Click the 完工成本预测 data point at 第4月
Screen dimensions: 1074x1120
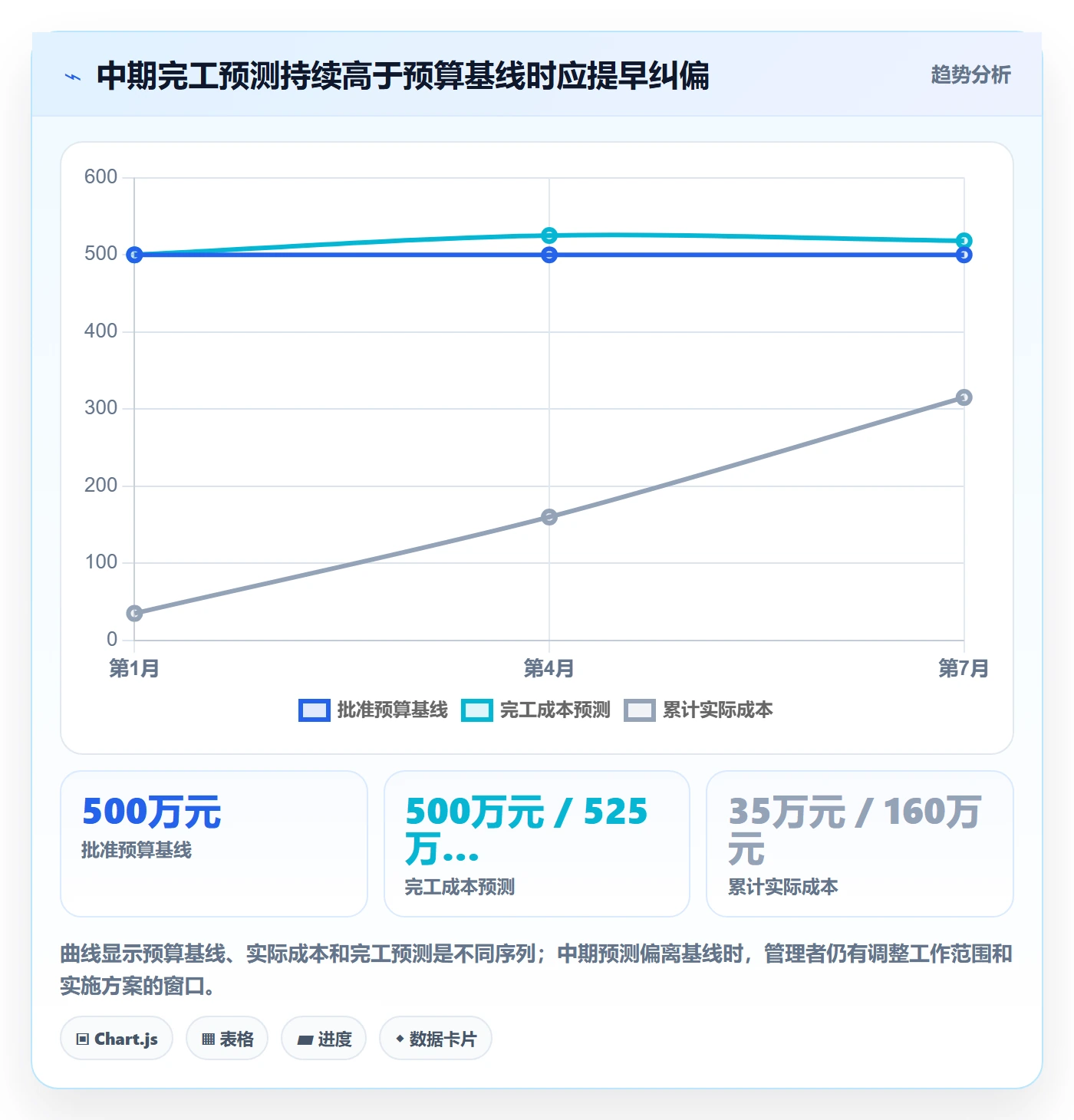(549, 236)
